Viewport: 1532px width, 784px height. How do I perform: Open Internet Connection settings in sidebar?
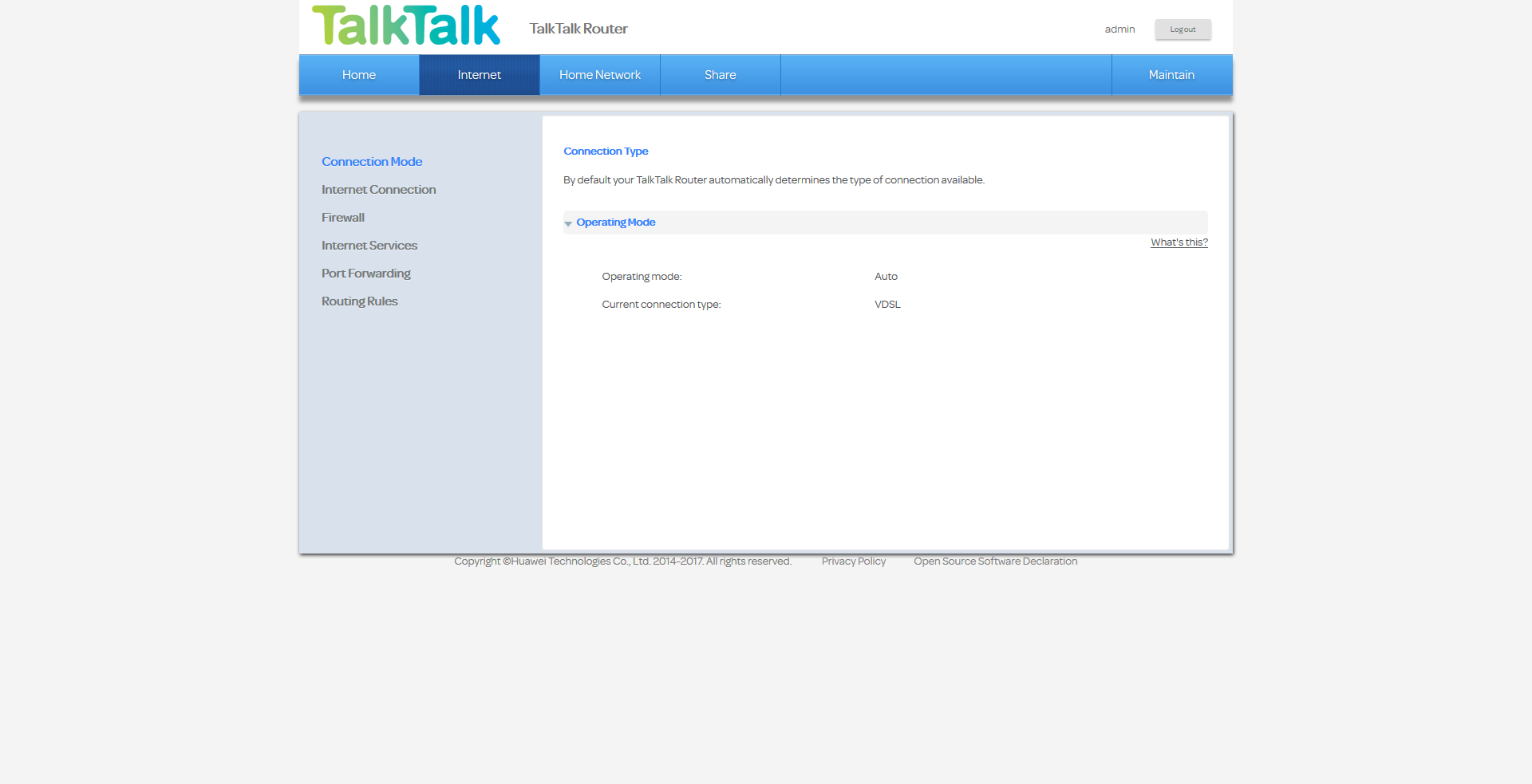click(378, 190)
